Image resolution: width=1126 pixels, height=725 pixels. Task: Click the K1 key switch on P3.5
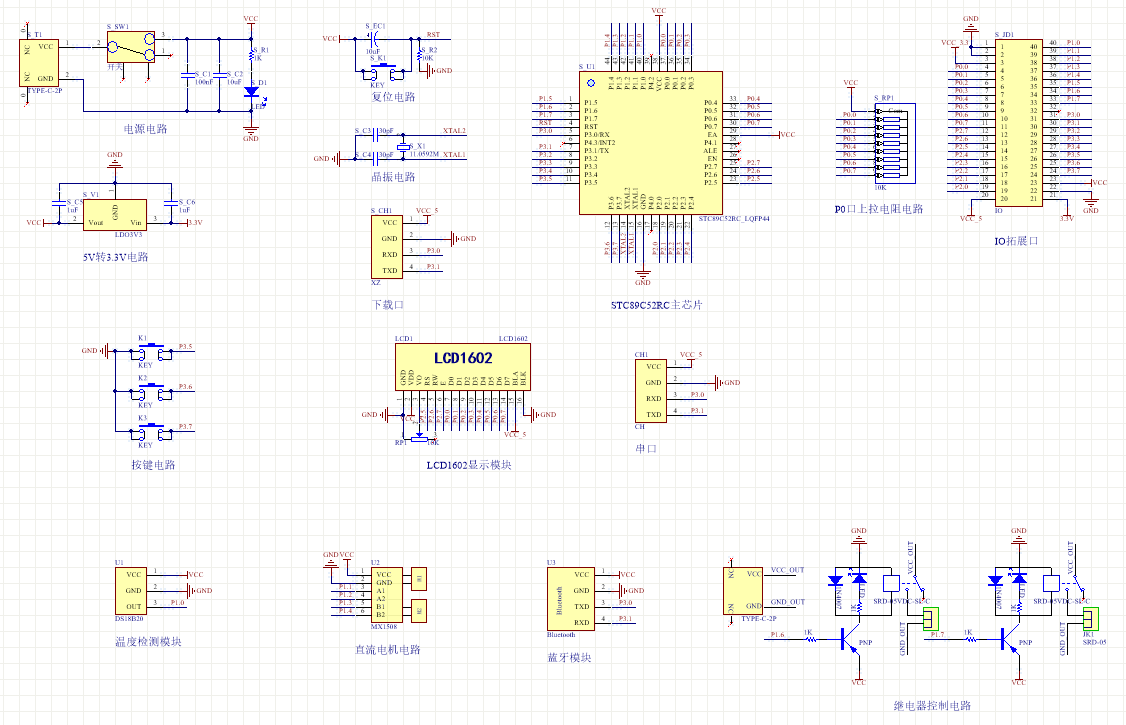(x=152, y=352)
